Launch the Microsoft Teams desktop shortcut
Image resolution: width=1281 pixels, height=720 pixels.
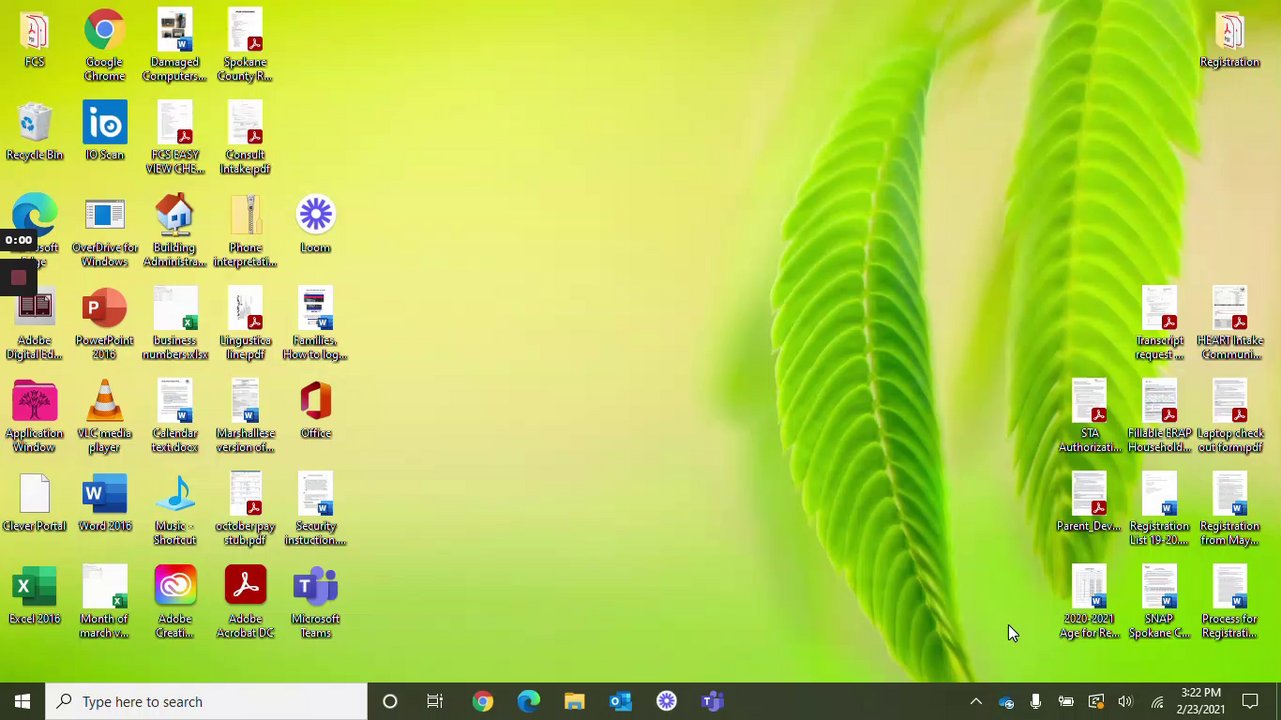click(315, 603)
